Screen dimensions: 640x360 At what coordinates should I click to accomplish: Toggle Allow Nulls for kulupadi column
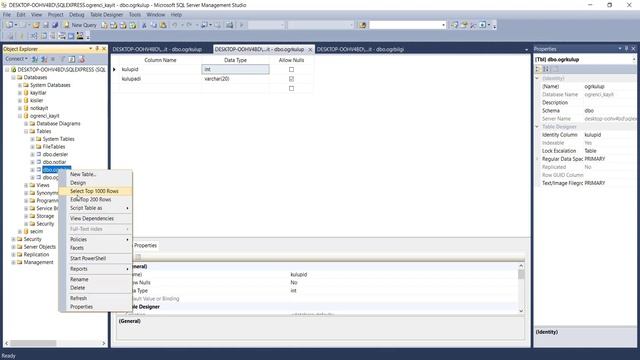[x=291, y=79]
